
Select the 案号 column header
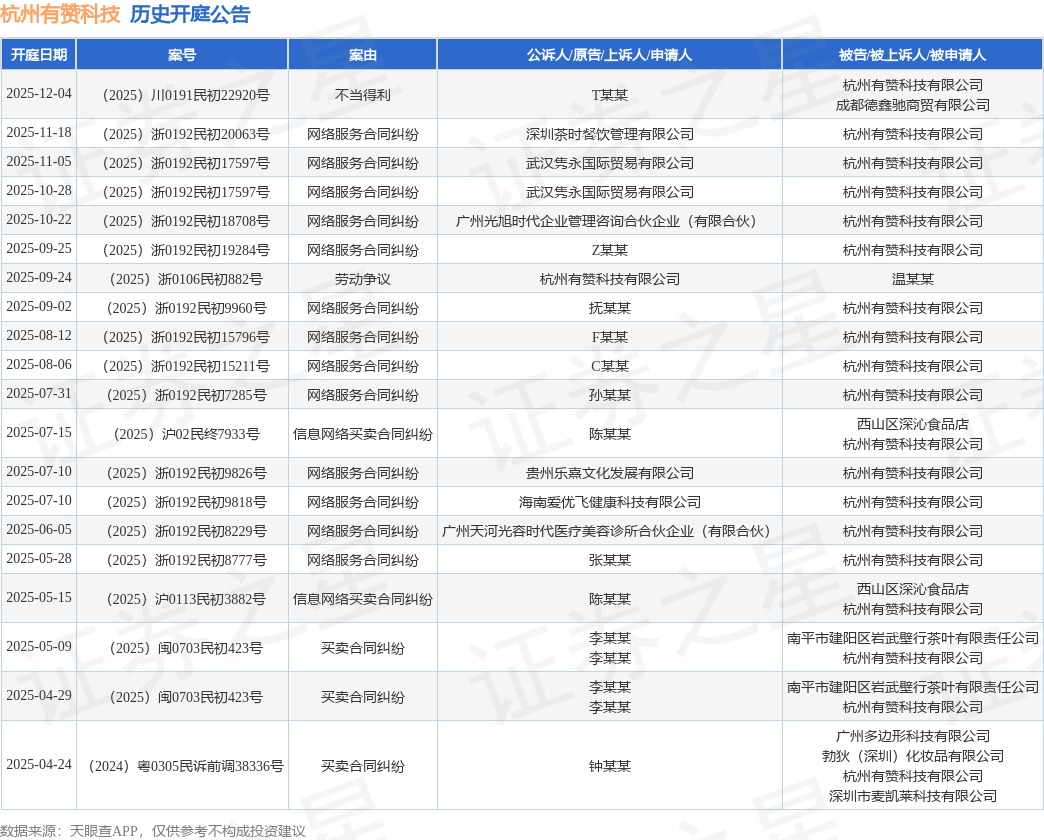coord(182,55)
